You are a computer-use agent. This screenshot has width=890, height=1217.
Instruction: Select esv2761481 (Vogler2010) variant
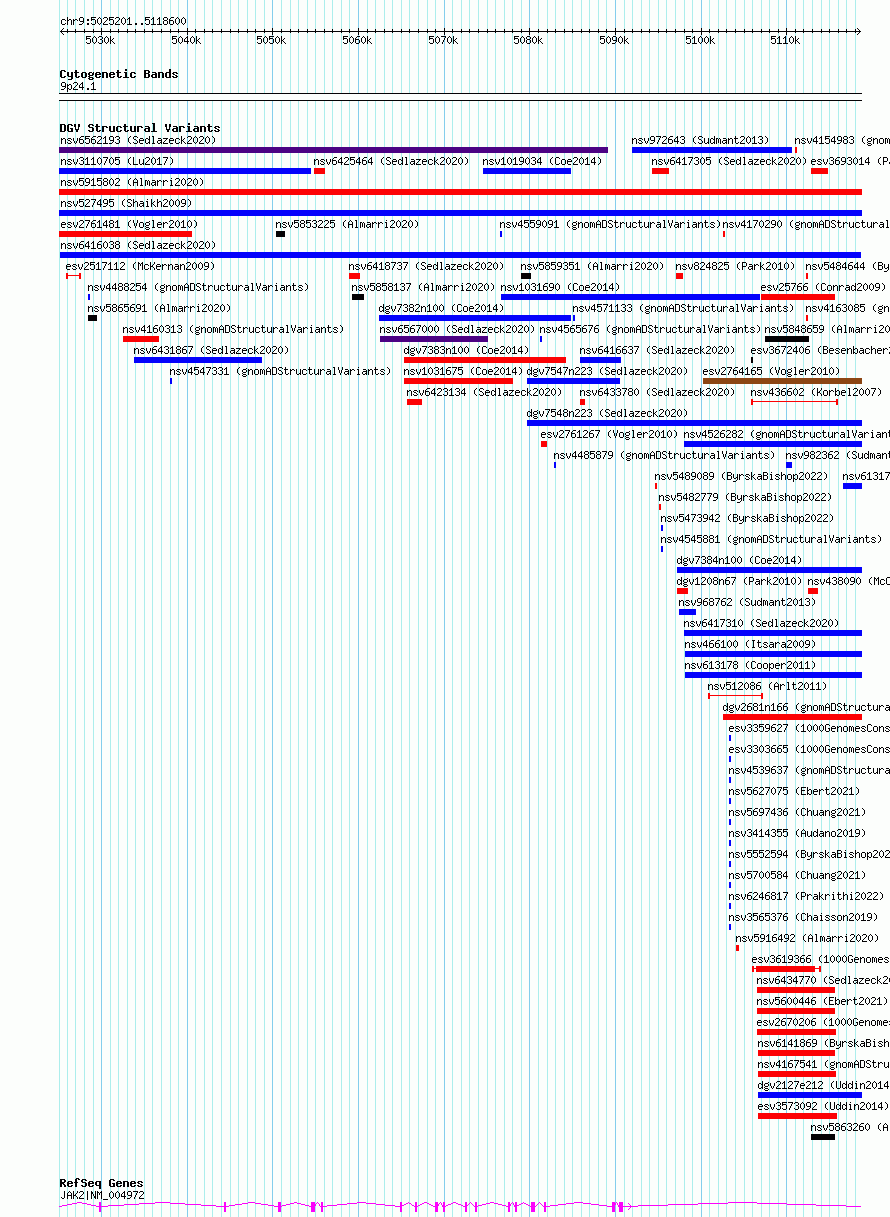click(128, 224)
